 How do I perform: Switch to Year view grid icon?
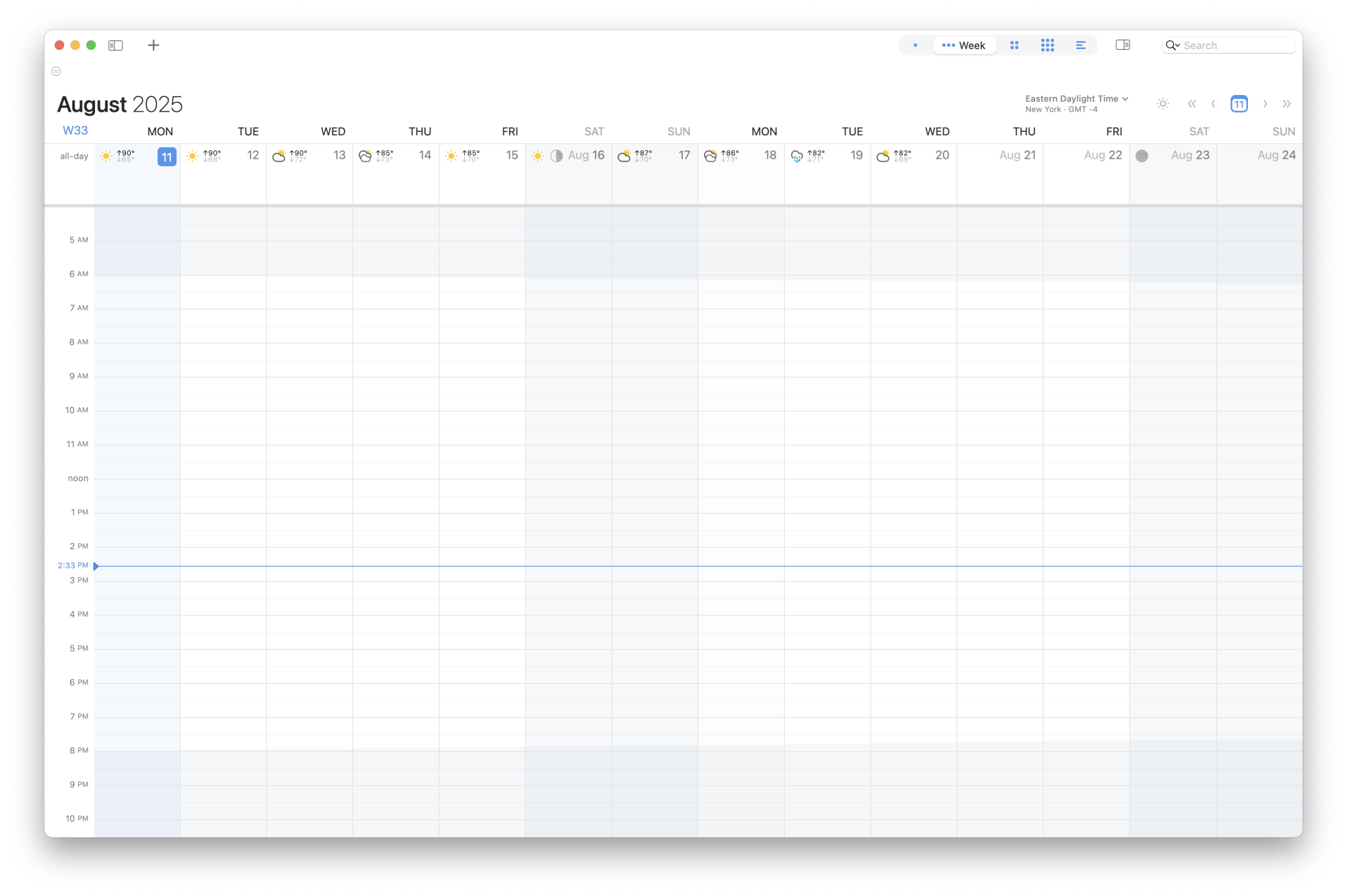pyautogui.click(x=1047, y=45)
